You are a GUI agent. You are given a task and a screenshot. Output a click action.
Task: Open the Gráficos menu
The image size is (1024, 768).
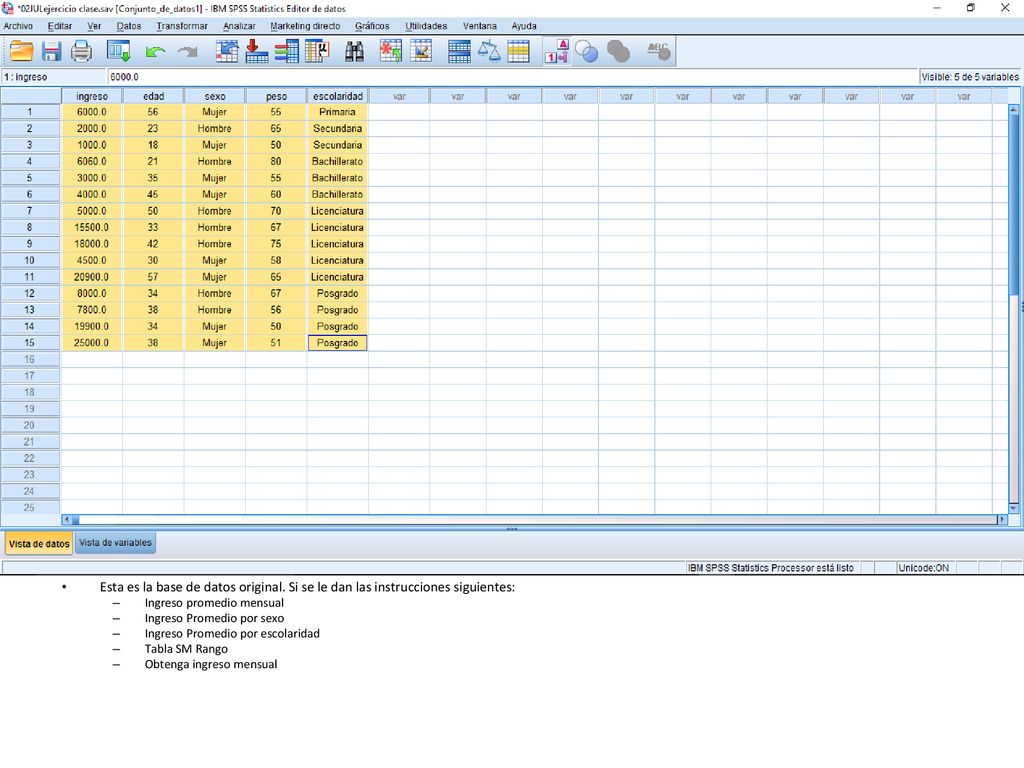click(372, 26)
